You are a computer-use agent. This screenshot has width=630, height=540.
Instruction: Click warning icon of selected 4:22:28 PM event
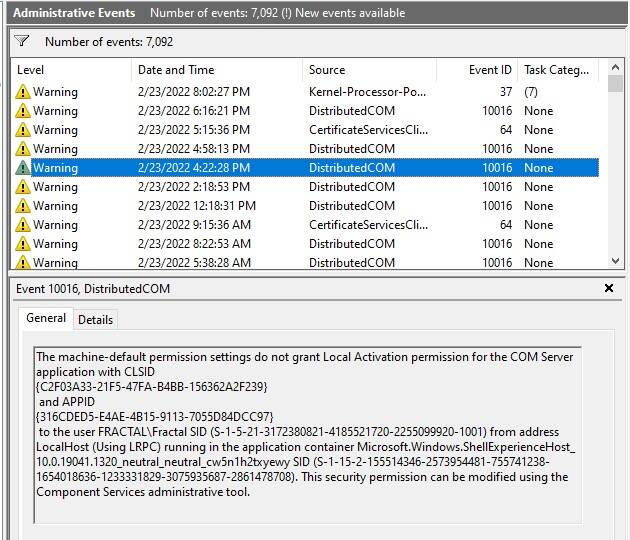click(x=23, y=168)
